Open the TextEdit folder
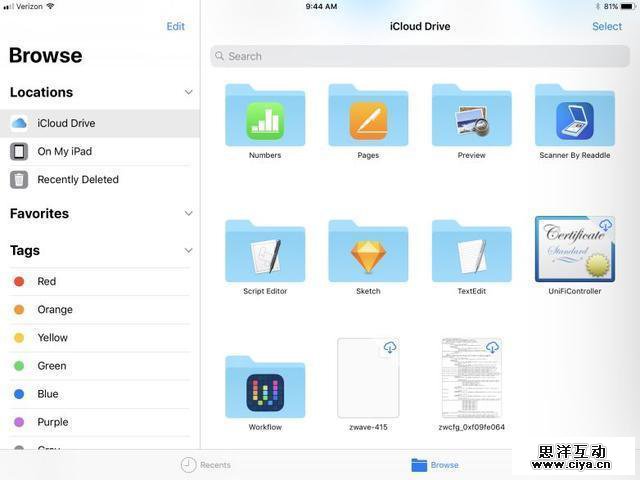640x480 pixels. click(471, 253)
